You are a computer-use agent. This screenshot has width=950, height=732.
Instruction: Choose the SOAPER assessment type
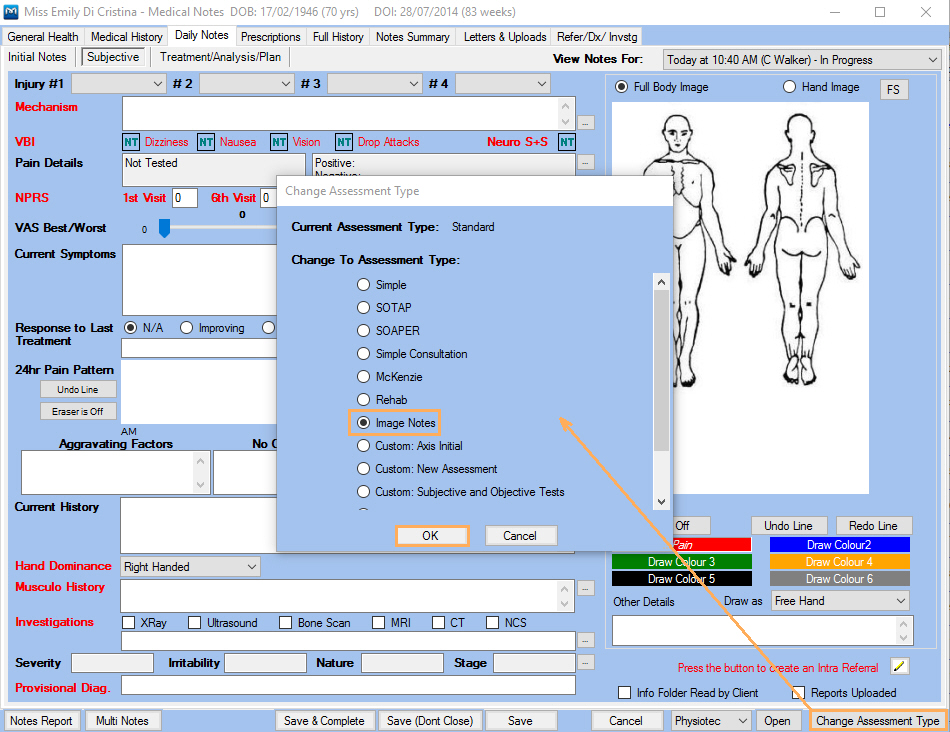coord(363,331)
